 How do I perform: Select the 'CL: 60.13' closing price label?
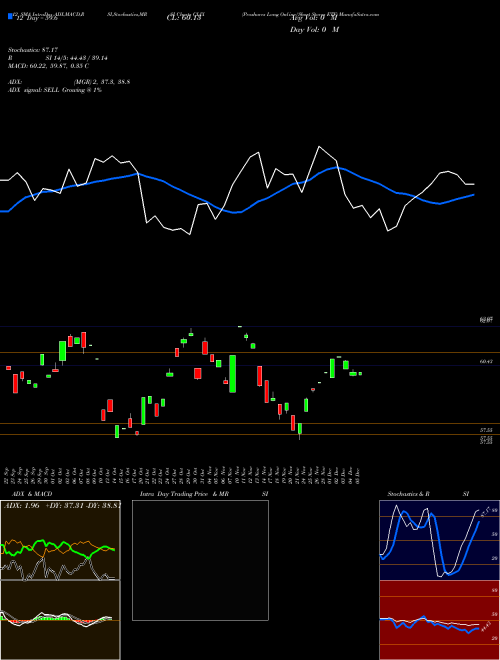[185, 19]
